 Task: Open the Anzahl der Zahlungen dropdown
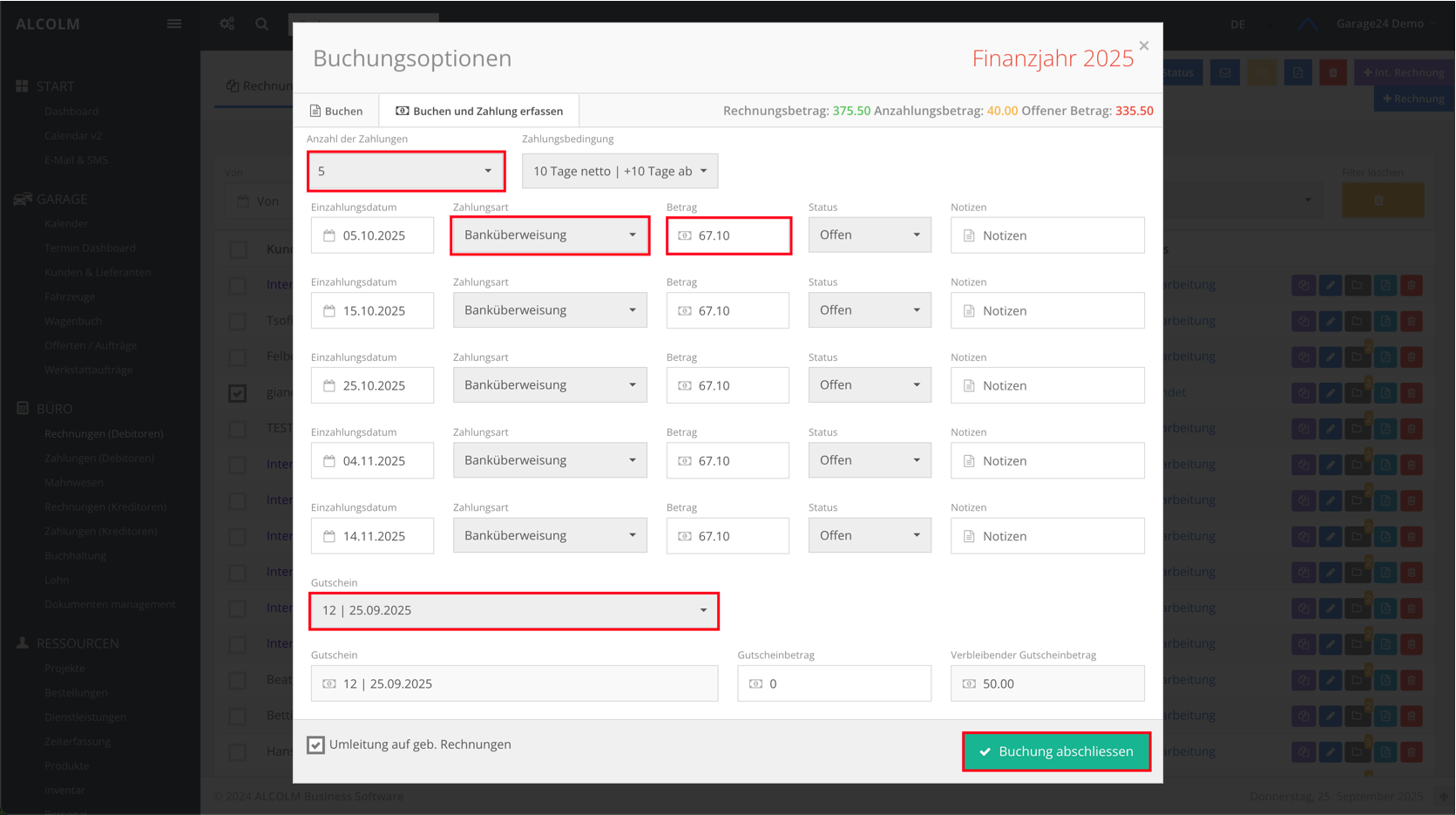[405, 171]
